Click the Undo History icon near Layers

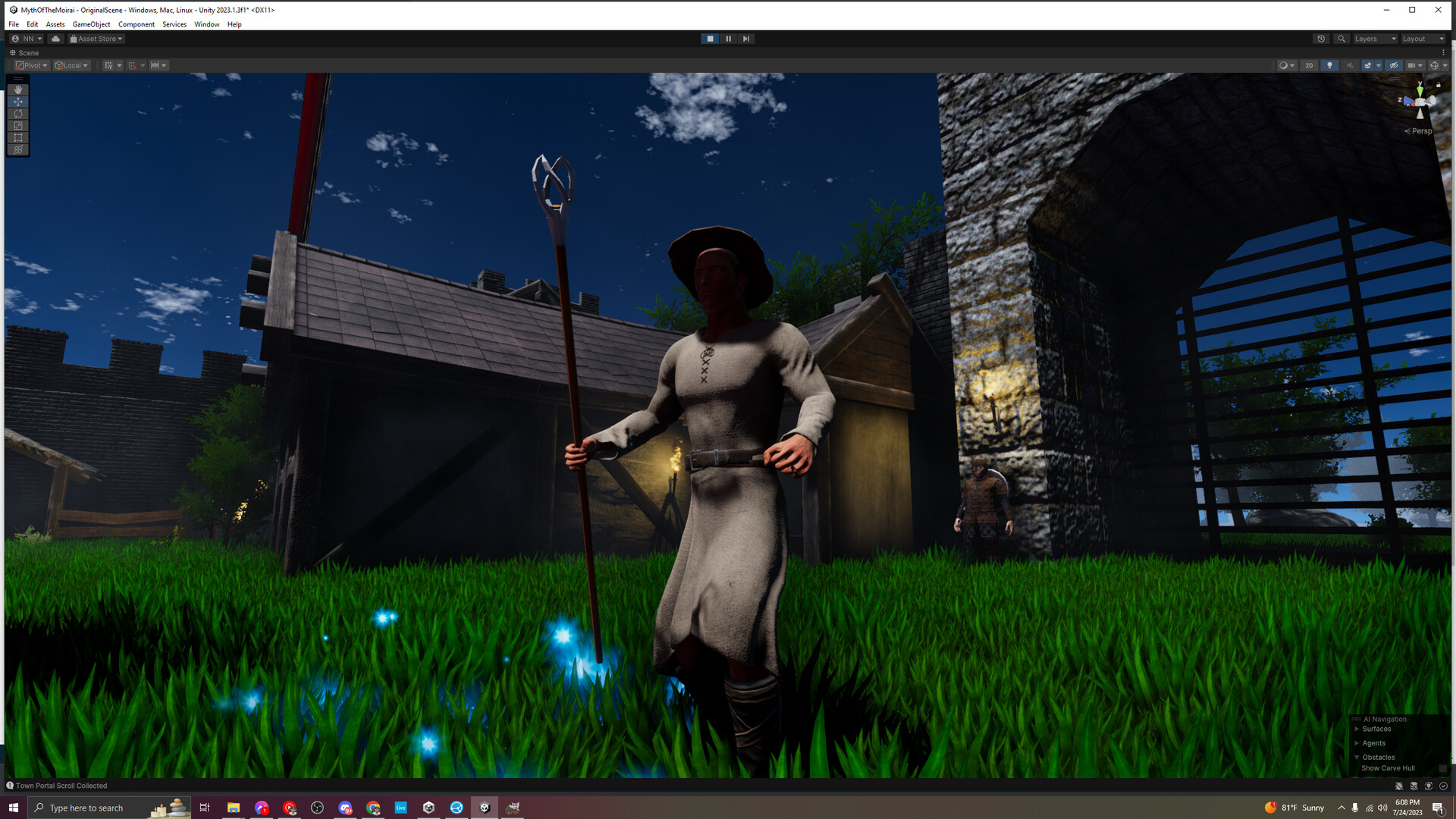click(1320, 39)
